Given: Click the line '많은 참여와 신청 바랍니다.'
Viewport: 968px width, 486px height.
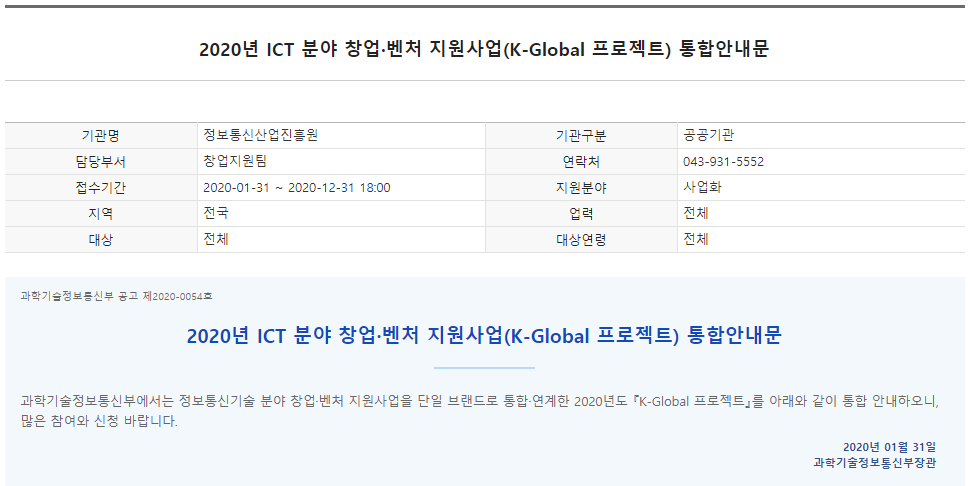Looking at the screenshot, I should [99, 422].
